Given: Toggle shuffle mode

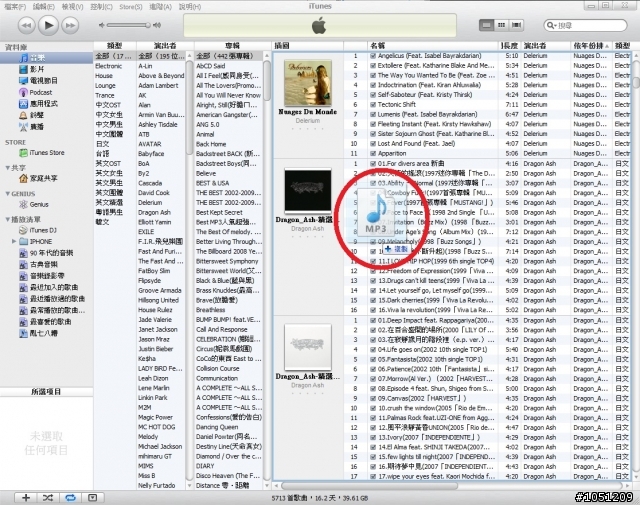Looking at the screenshot, I should 48,498.
